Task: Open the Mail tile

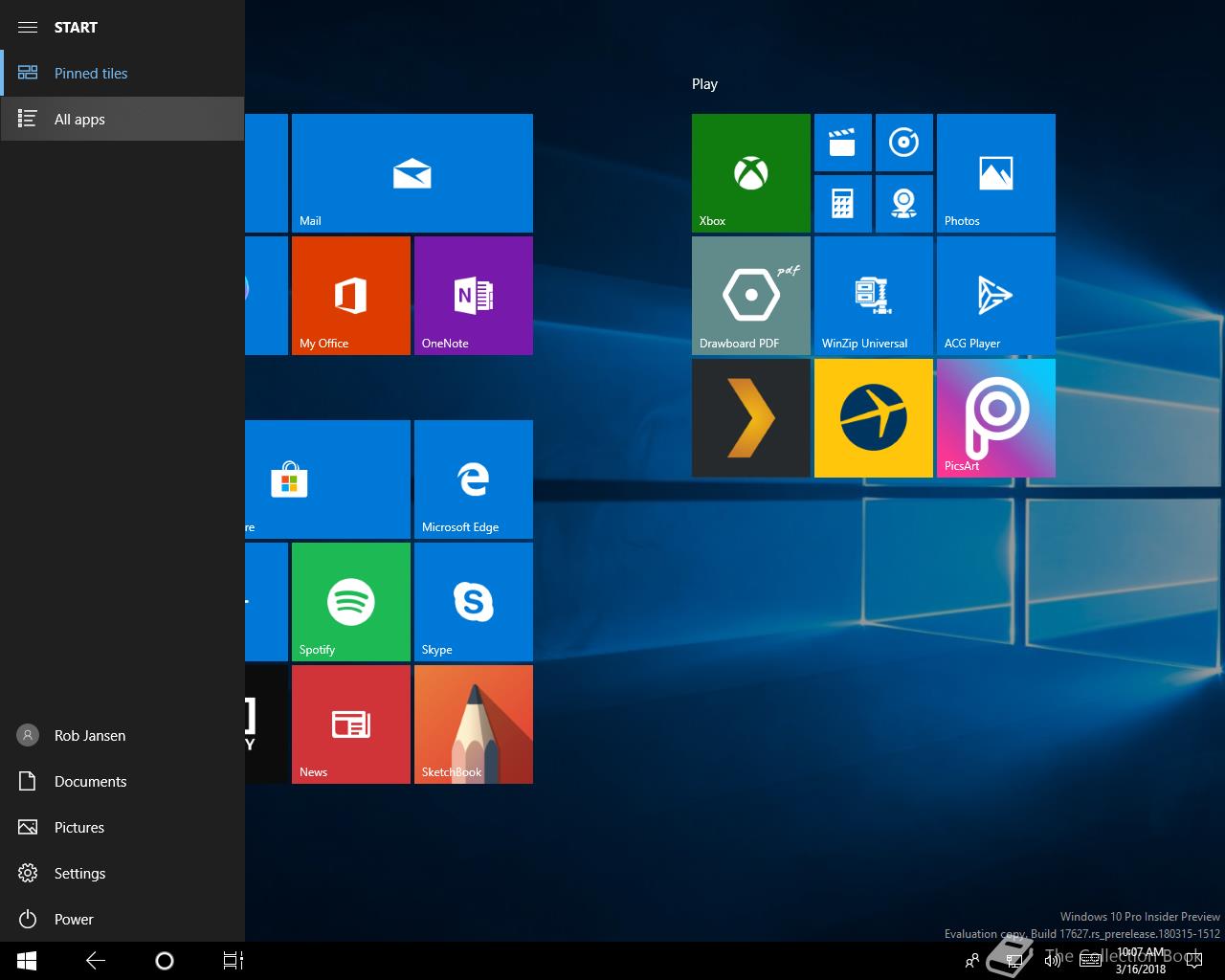Action: [412, 173]
